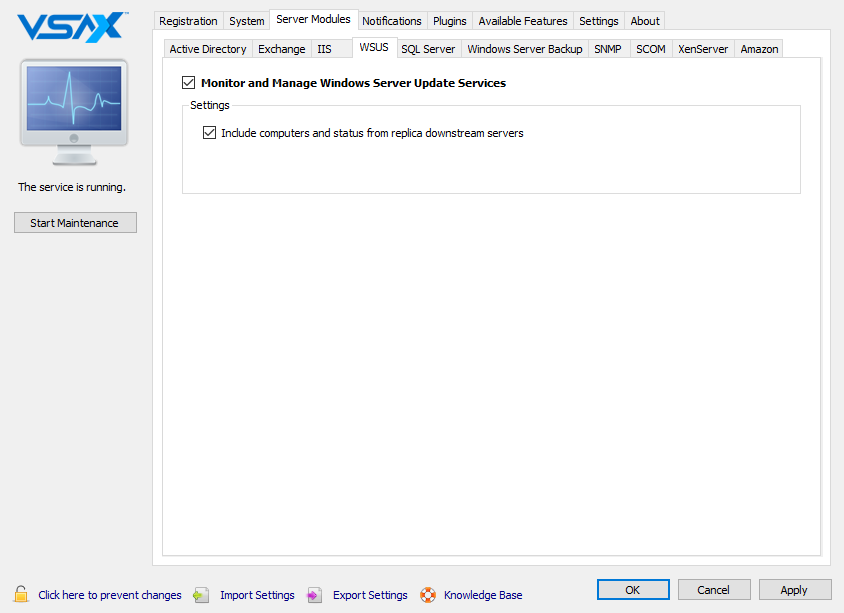
Task: Click 'The service is running.' status text
Action: point(72,187)
